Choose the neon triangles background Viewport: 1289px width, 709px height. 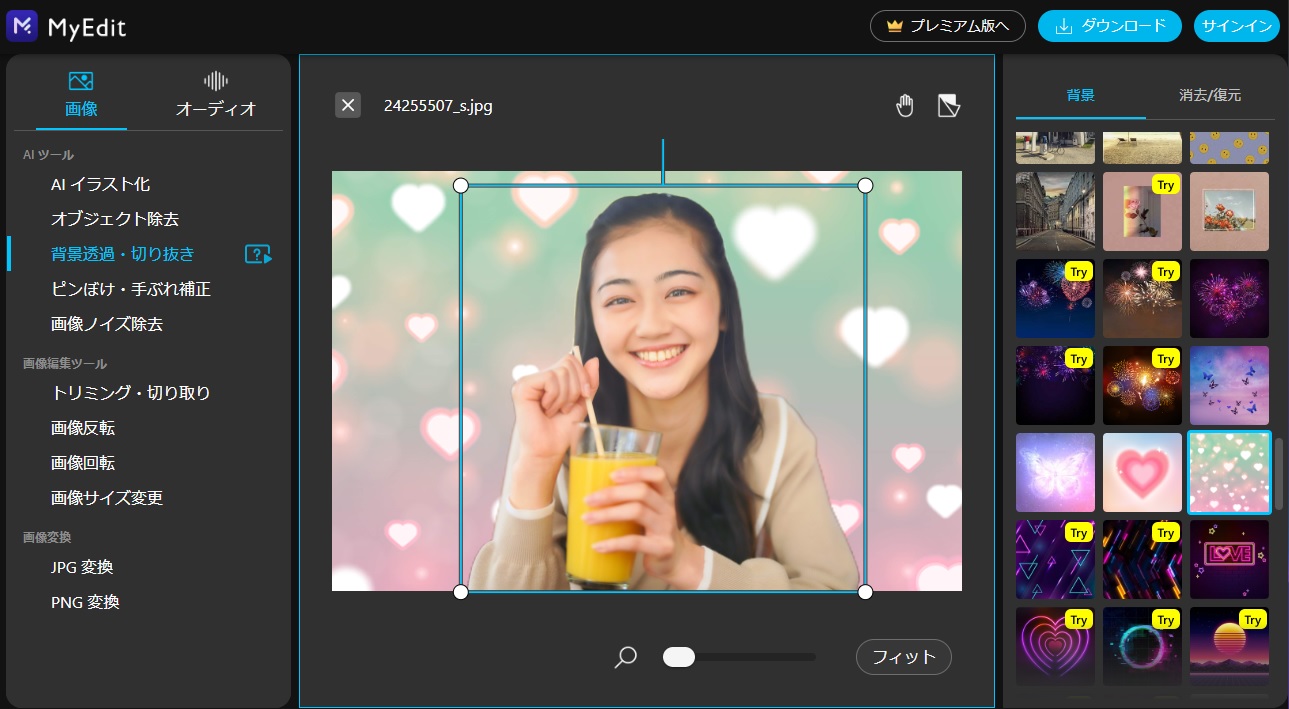[x=1055, y=559]
